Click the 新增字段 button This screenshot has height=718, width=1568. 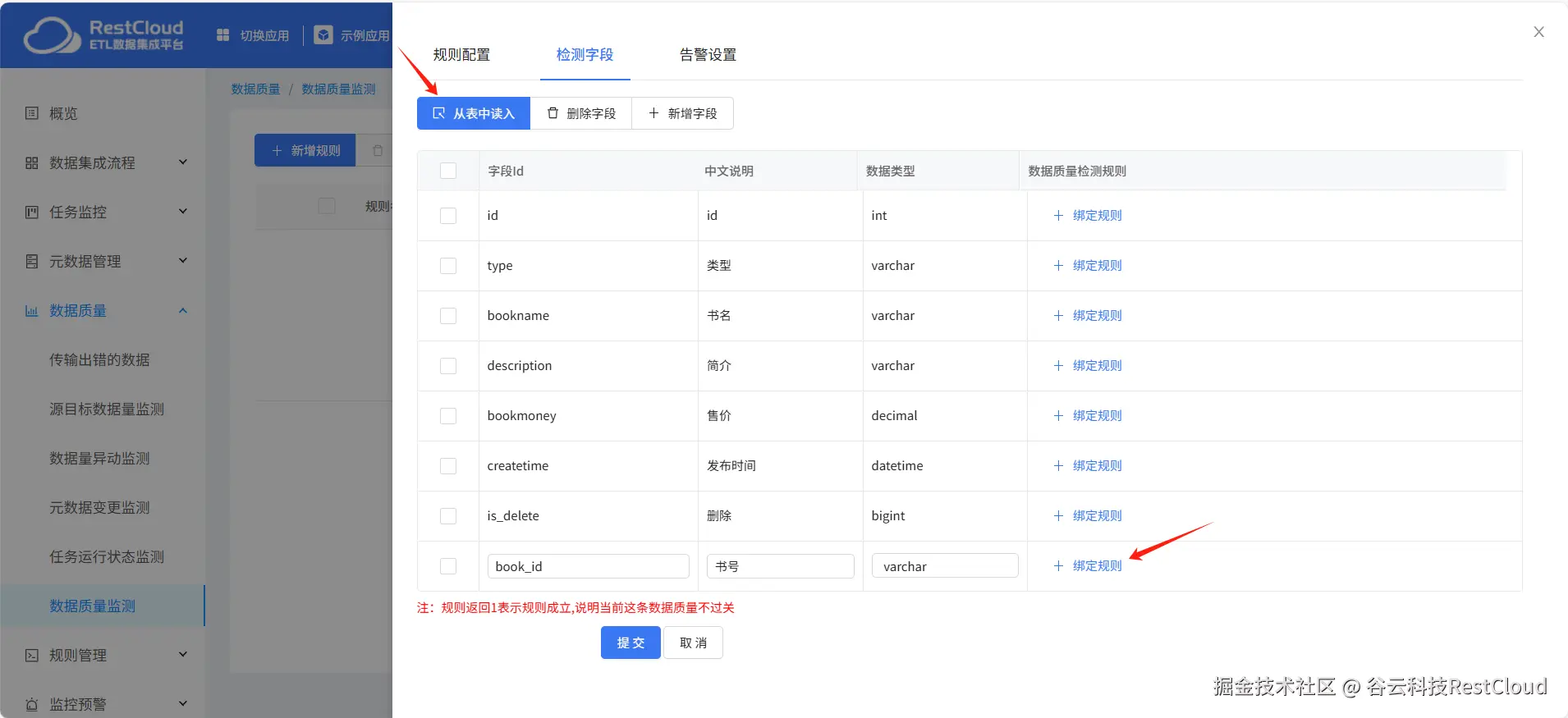coord(683,113)
